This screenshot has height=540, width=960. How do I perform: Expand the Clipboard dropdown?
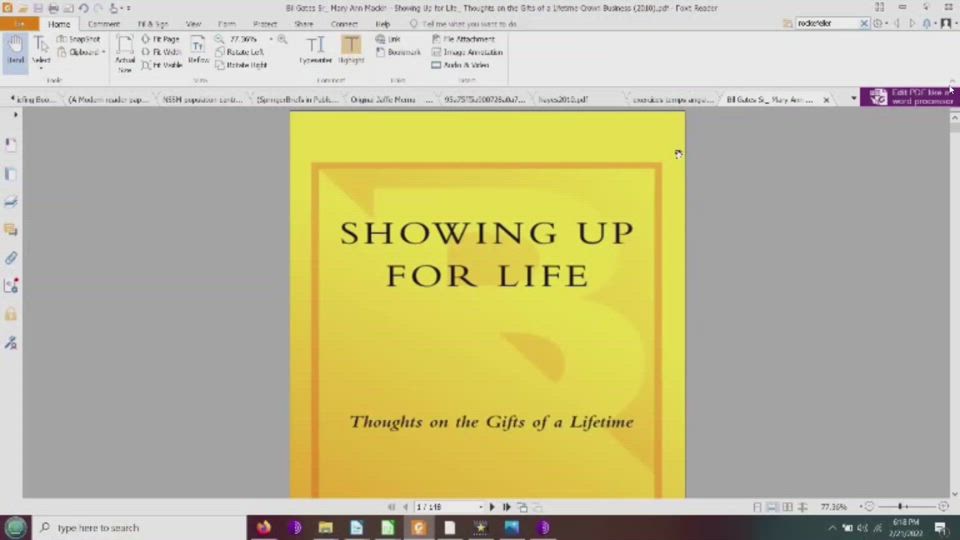tap(103, 52)
